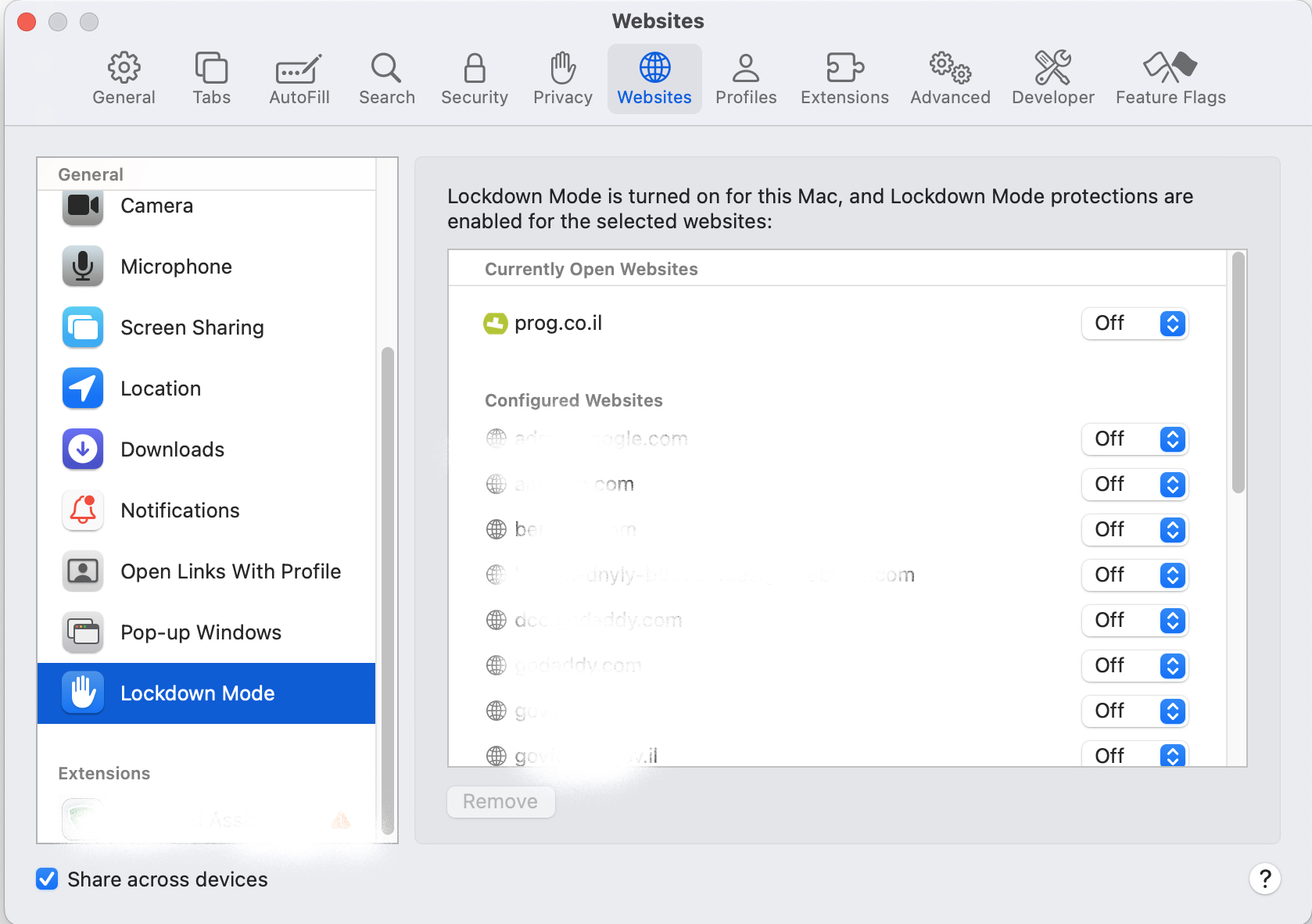
Task: Open Off dropdown for godaddy.com row
Action: point(1135,666)
